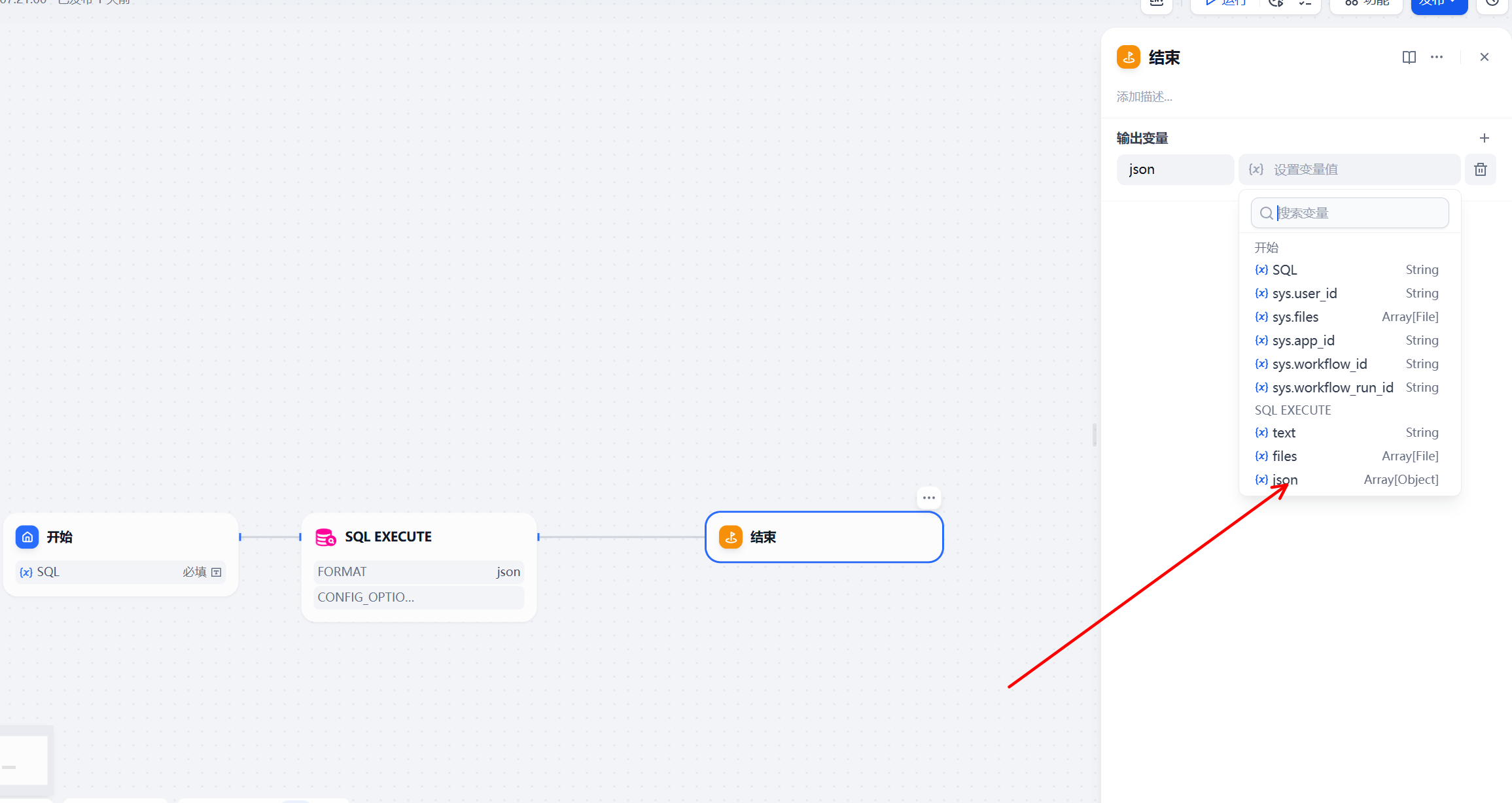Open help docs book icon in 结束 panel
Screen dimensions: 1512x803
[x=1409, y=58]
